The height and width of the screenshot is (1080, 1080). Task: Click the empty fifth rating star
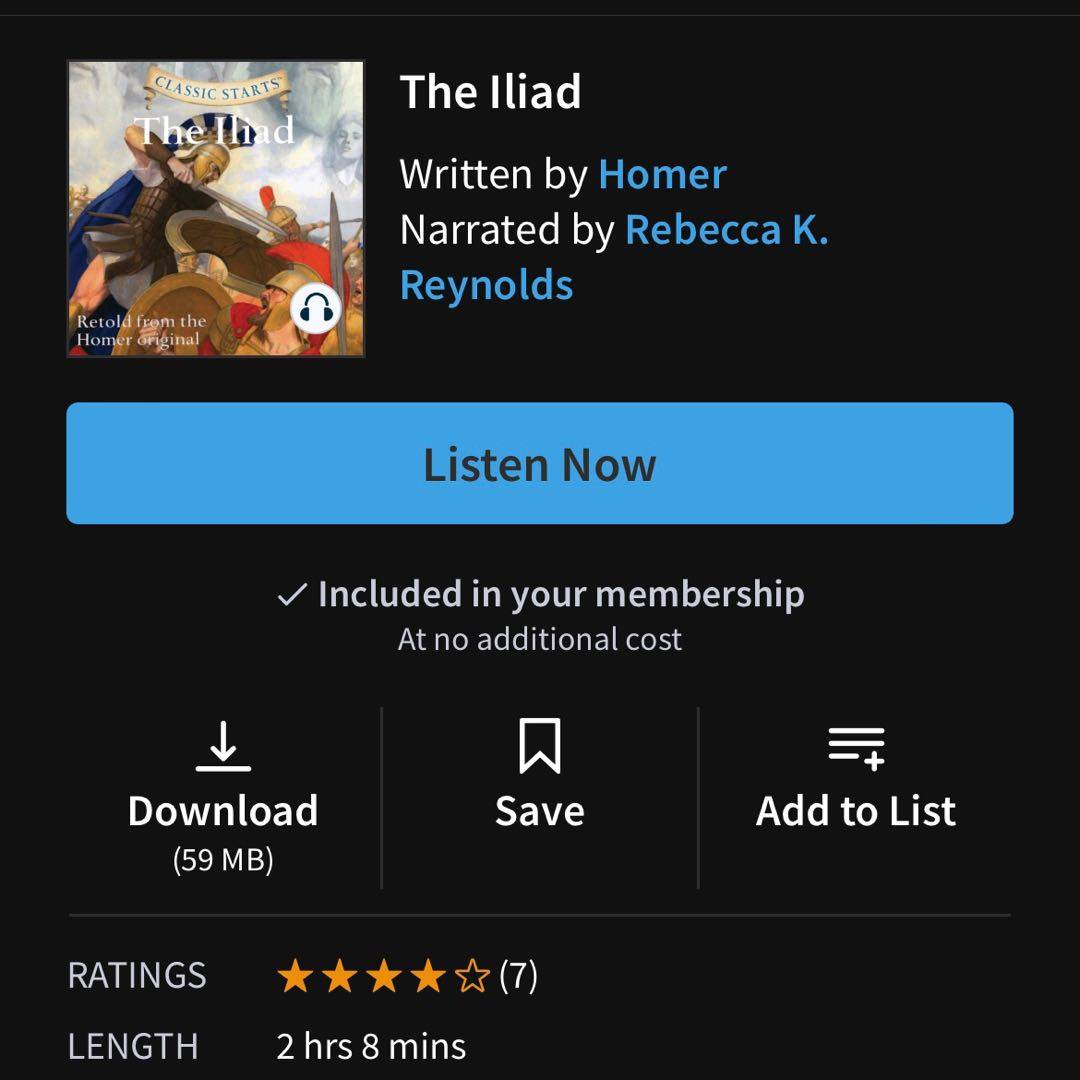[472, 976]
